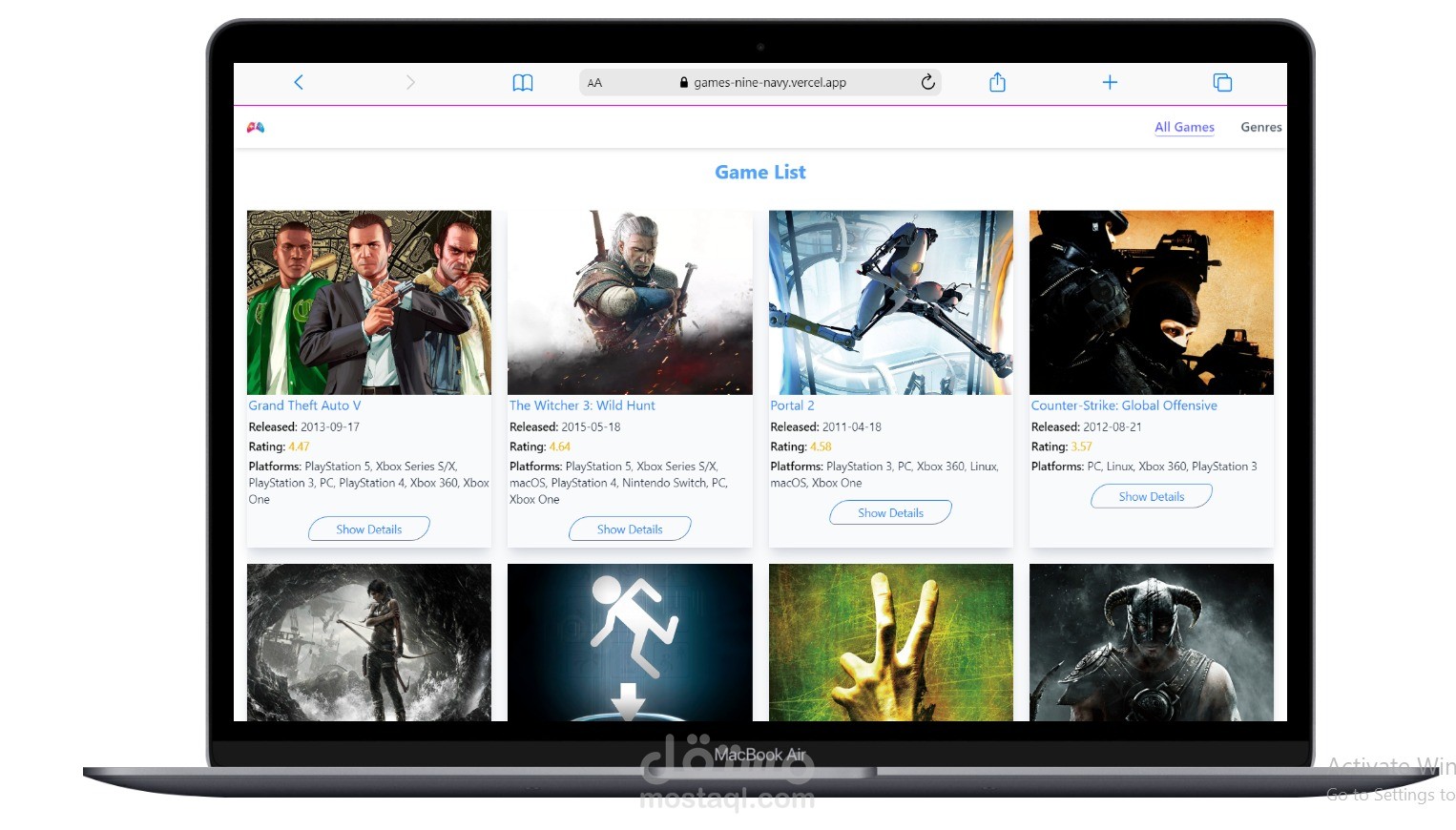
Task: Open the Portal 2 title link
Action: tap(792, 405)
